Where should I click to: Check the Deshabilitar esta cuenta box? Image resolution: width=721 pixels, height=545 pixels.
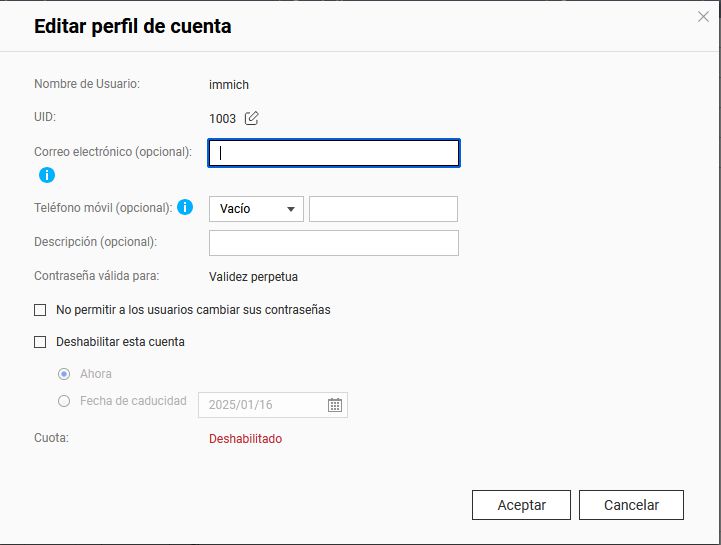[41, 342]
